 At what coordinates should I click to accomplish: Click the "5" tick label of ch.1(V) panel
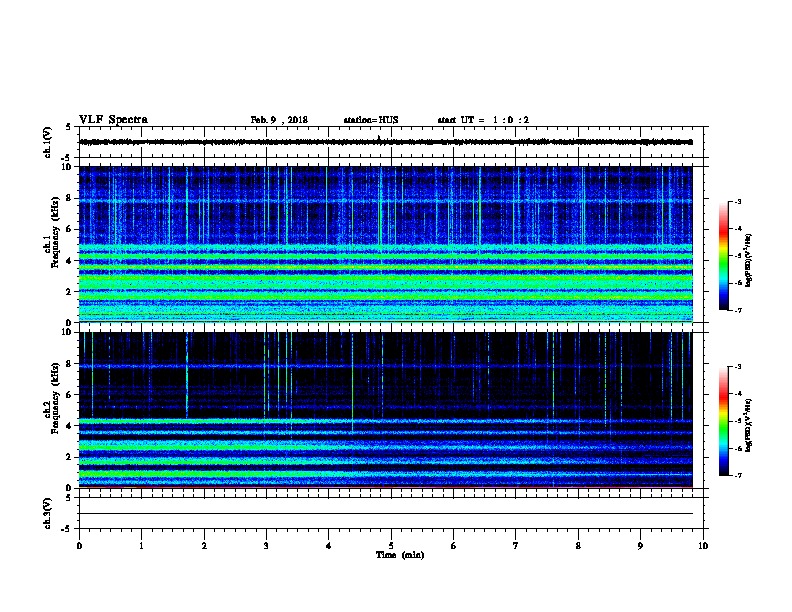pyautogui.click(x=69, y=127)
